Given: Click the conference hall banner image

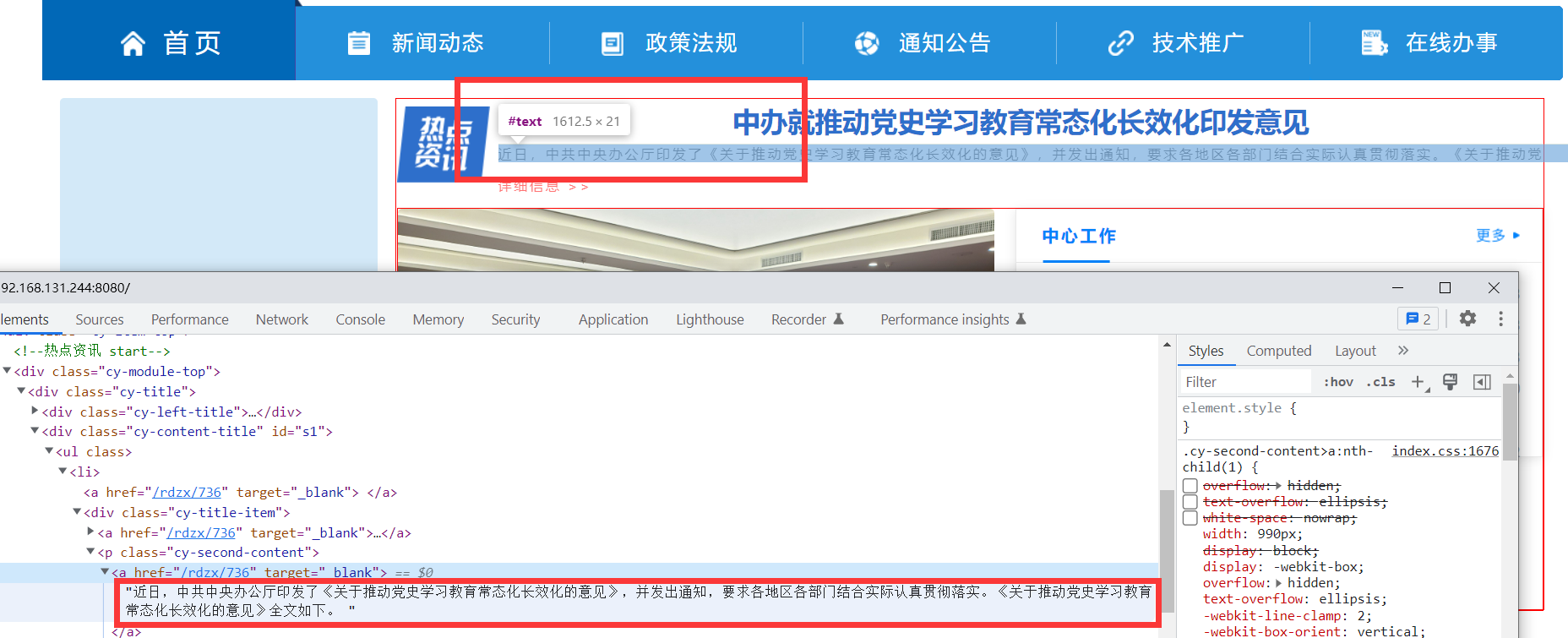Looking at the screenshot, I should coord(695,241).
